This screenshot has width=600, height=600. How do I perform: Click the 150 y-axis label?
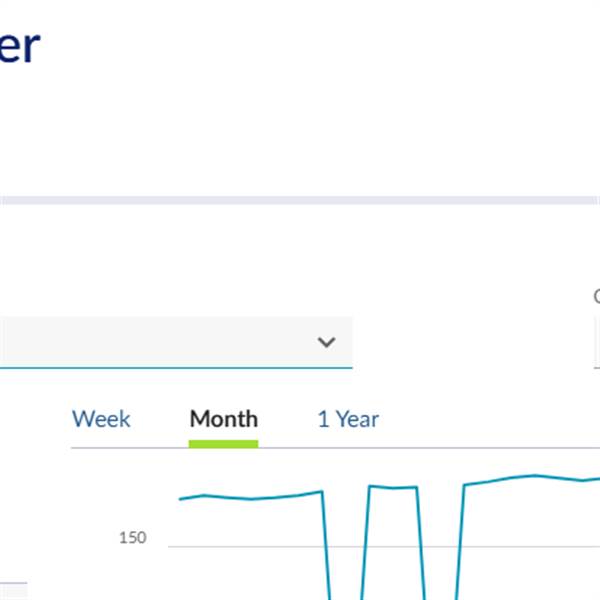point(132,538)
